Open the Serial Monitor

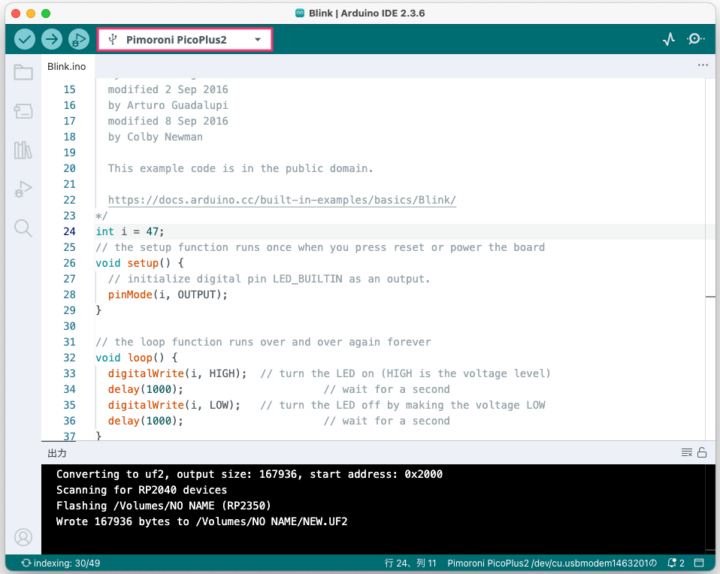point(696,39)
